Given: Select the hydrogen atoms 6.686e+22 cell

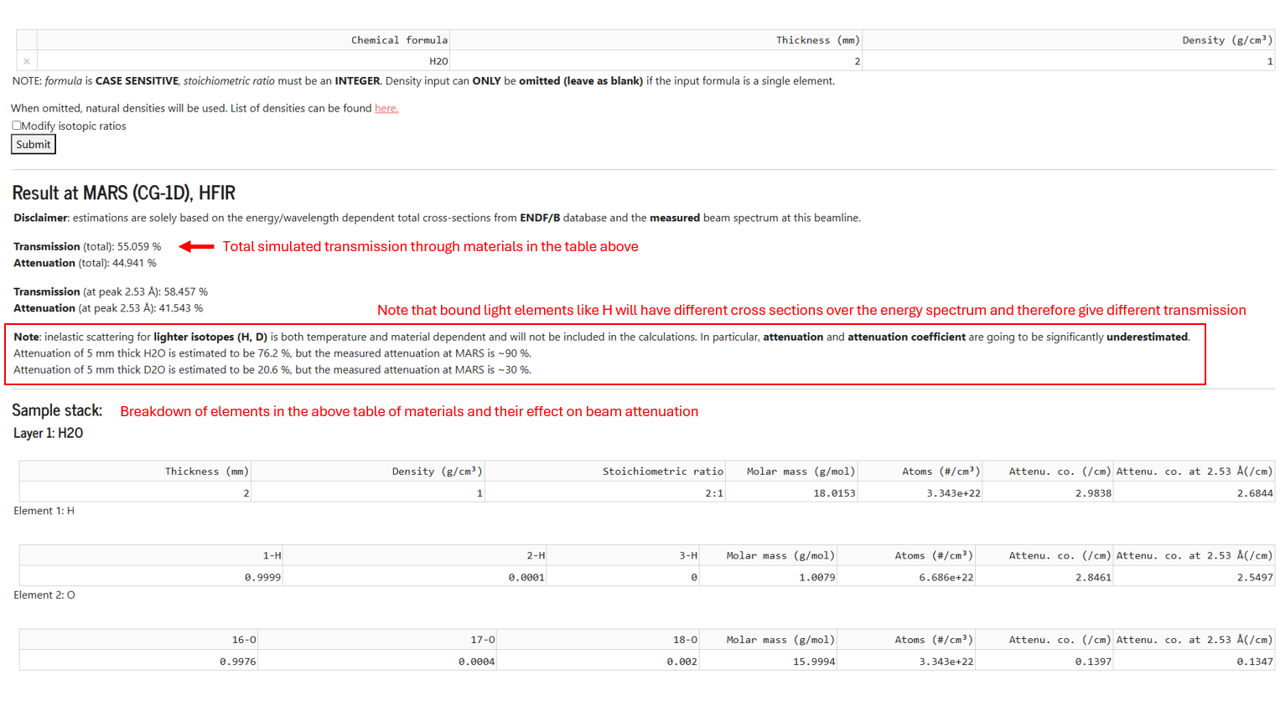Looking at the screenshot, I should (907, 577).
